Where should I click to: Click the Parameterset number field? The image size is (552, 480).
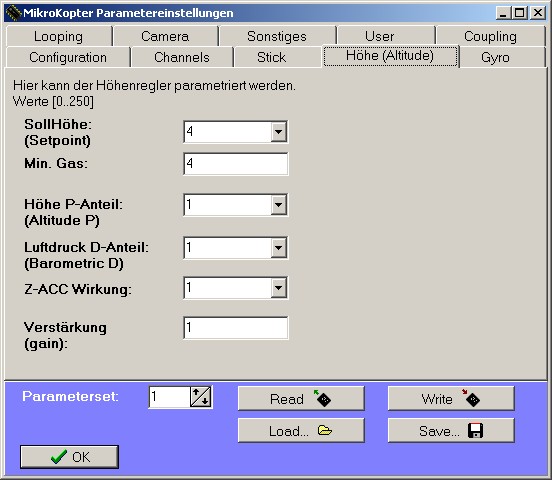click(x=169, y=397)
